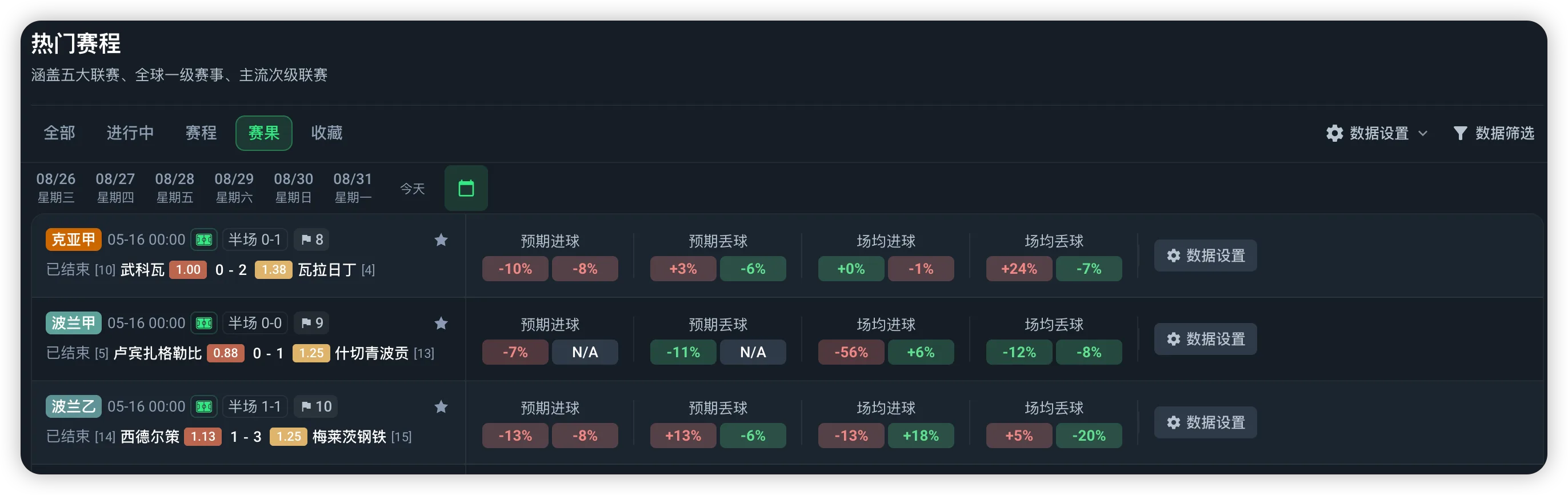This screenshot has height=495, width=1568.
Task: Jump to 今天 in date bar
Action: click(412, 189)
